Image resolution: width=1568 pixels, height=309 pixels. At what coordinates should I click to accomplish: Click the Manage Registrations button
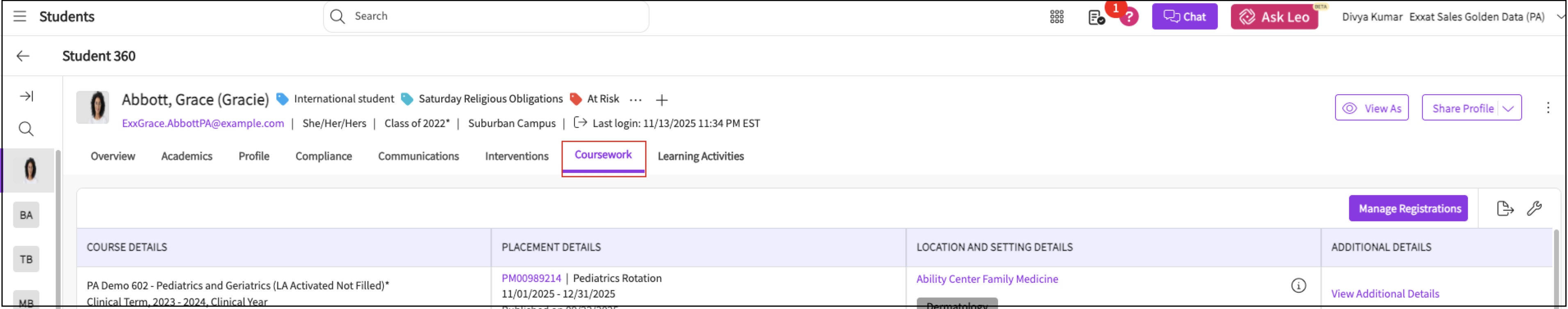point(1409,209)
